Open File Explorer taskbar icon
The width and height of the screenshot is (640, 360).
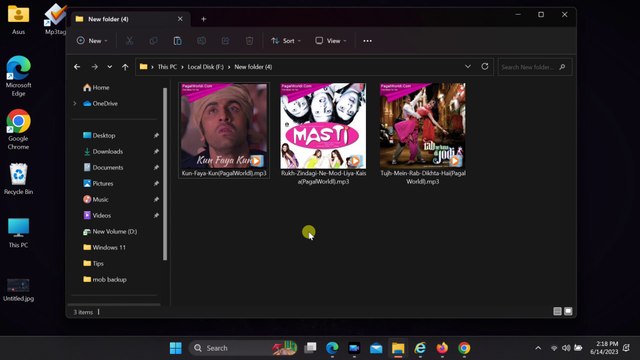coord(398,348)
